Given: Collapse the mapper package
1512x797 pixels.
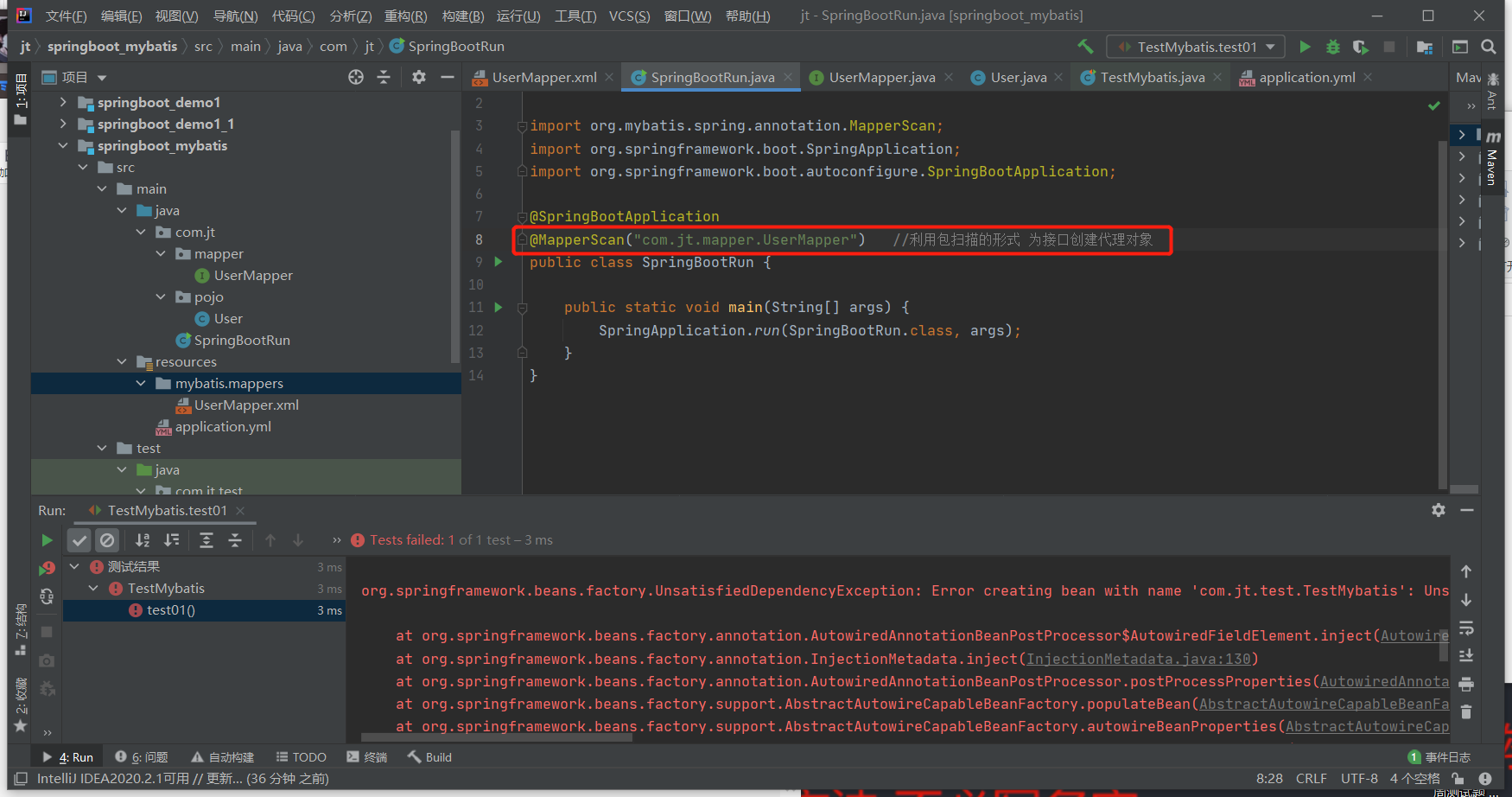Looking at the screenshot, I should point(161,253).
